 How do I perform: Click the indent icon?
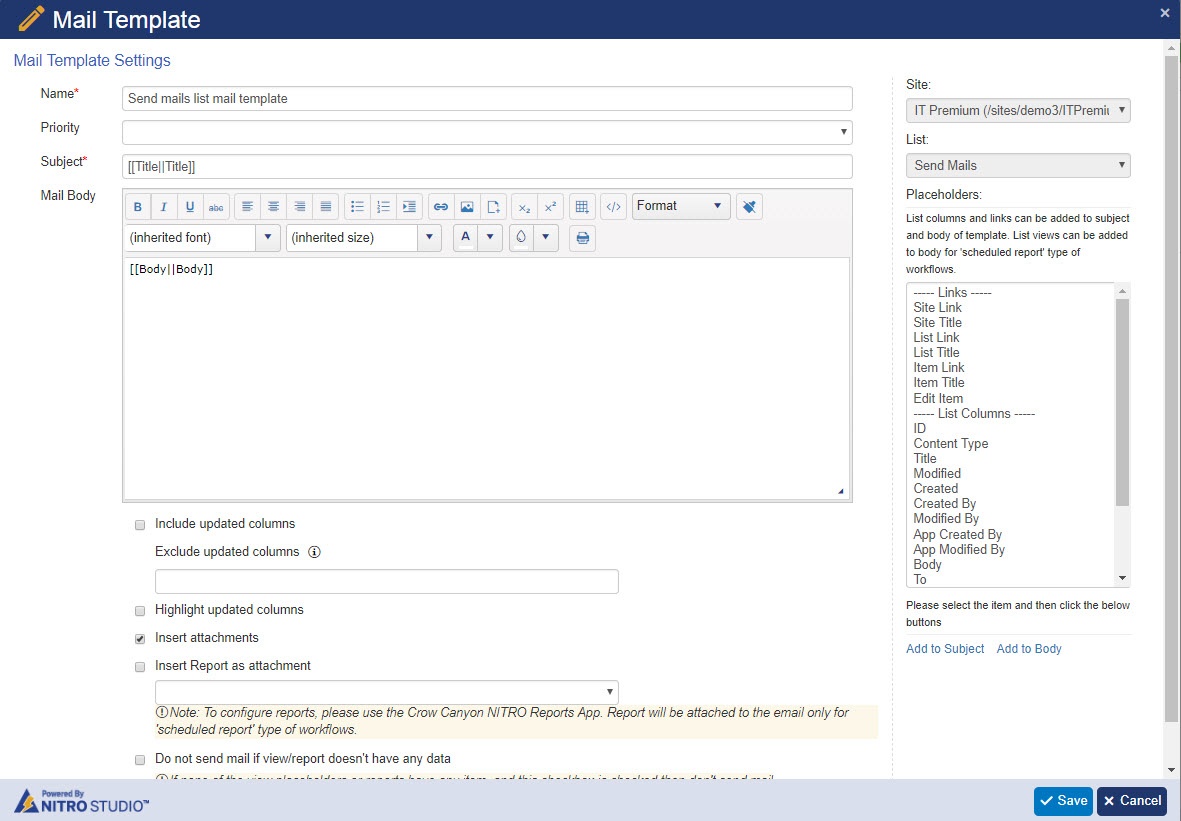pos(410,207)
